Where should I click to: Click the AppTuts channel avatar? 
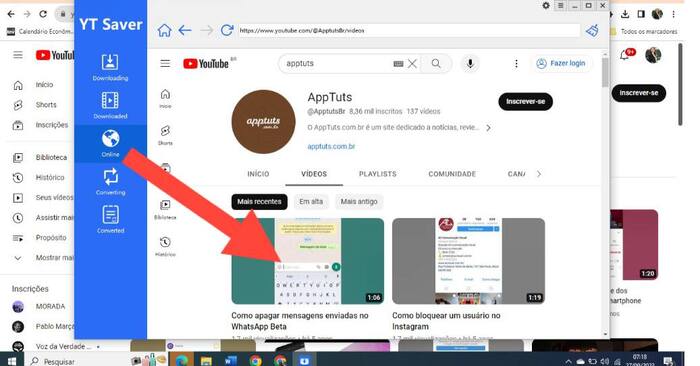coord(263,121)
